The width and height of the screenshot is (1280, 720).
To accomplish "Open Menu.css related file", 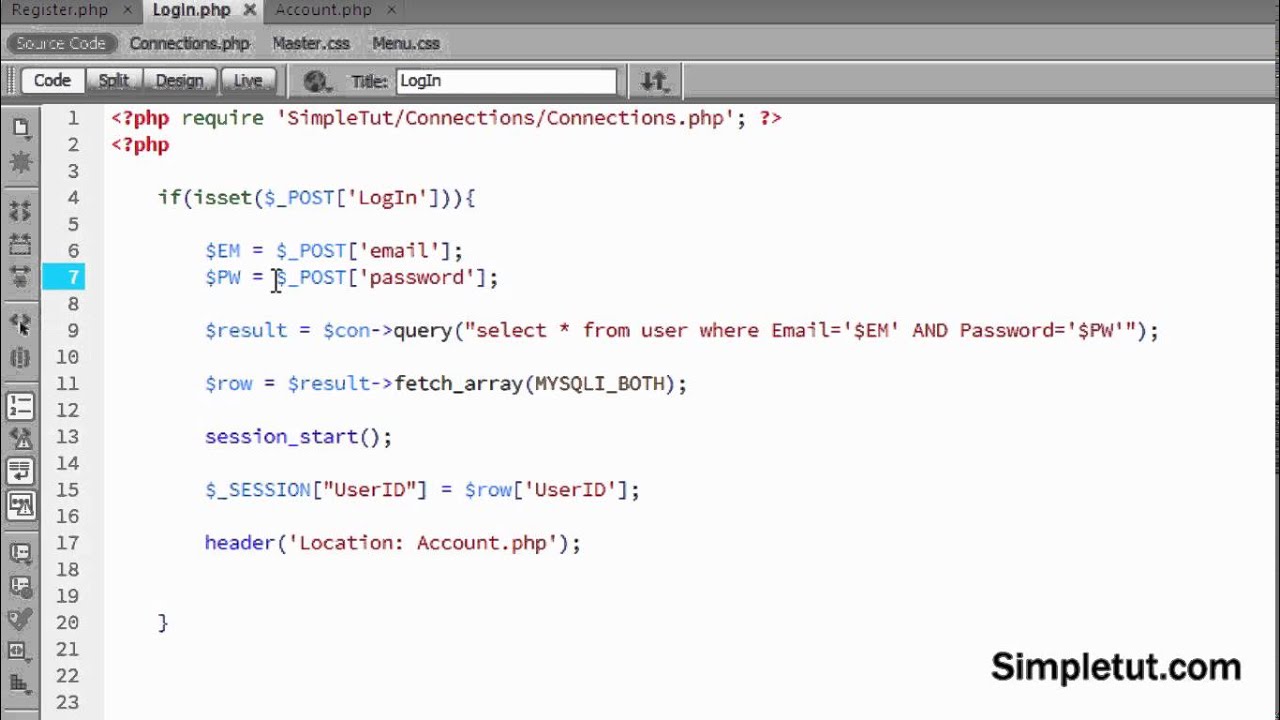I will tap(406, 43).
